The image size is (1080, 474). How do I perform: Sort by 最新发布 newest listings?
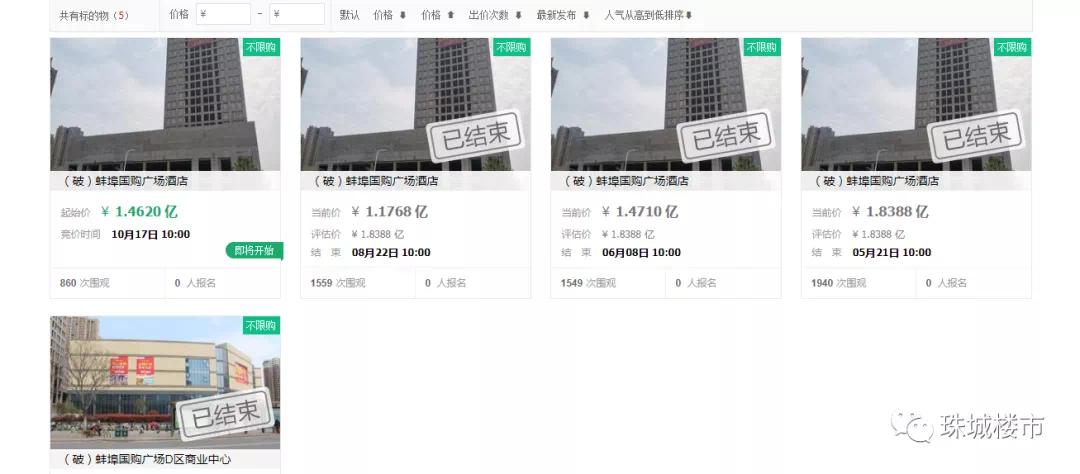click(563, 15)
